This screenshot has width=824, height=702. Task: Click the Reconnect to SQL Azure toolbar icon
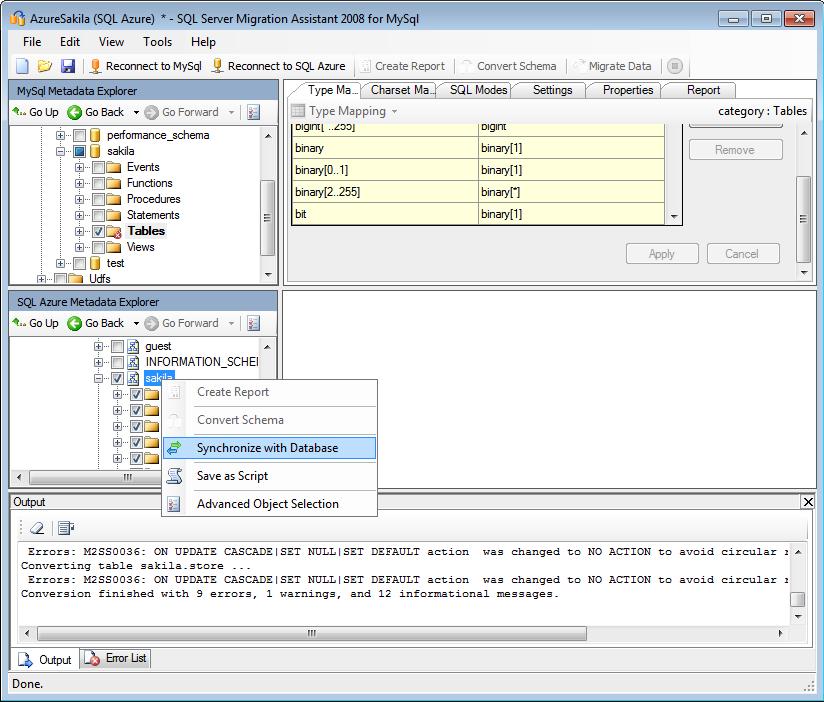[218, 65]
